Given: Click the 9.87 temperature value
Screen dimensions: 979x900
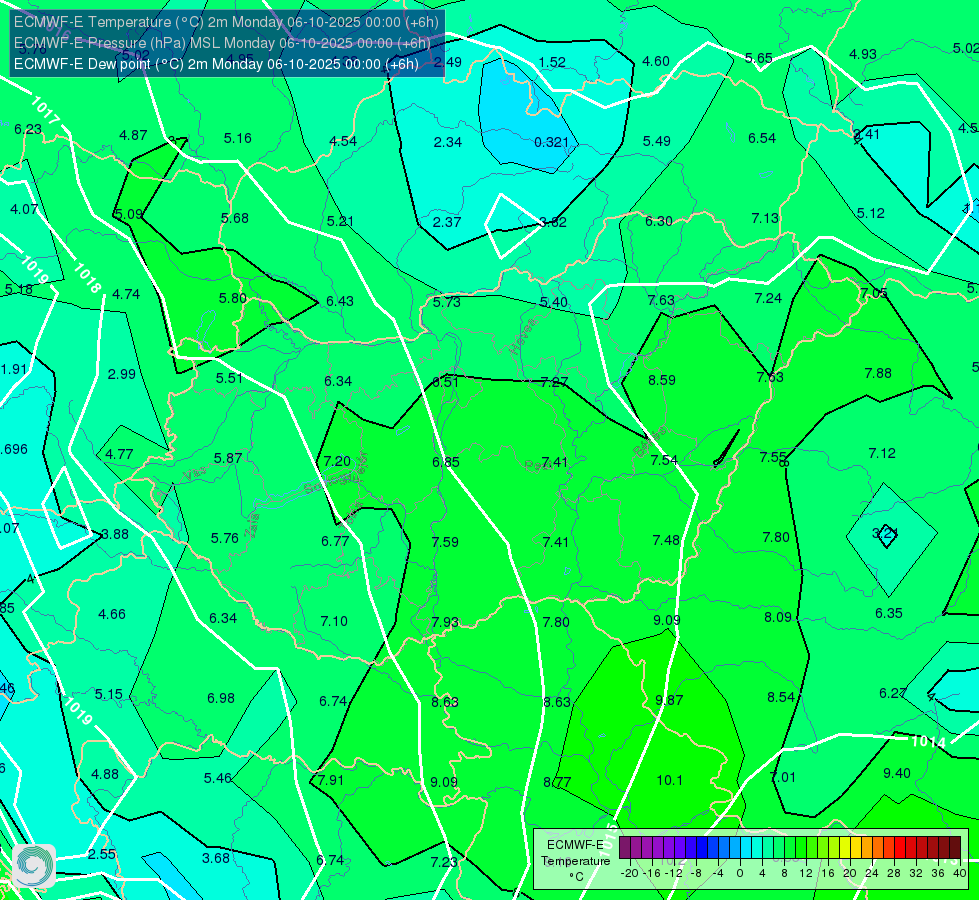Looking at the screenshot, I should click(x=669, y=700).
